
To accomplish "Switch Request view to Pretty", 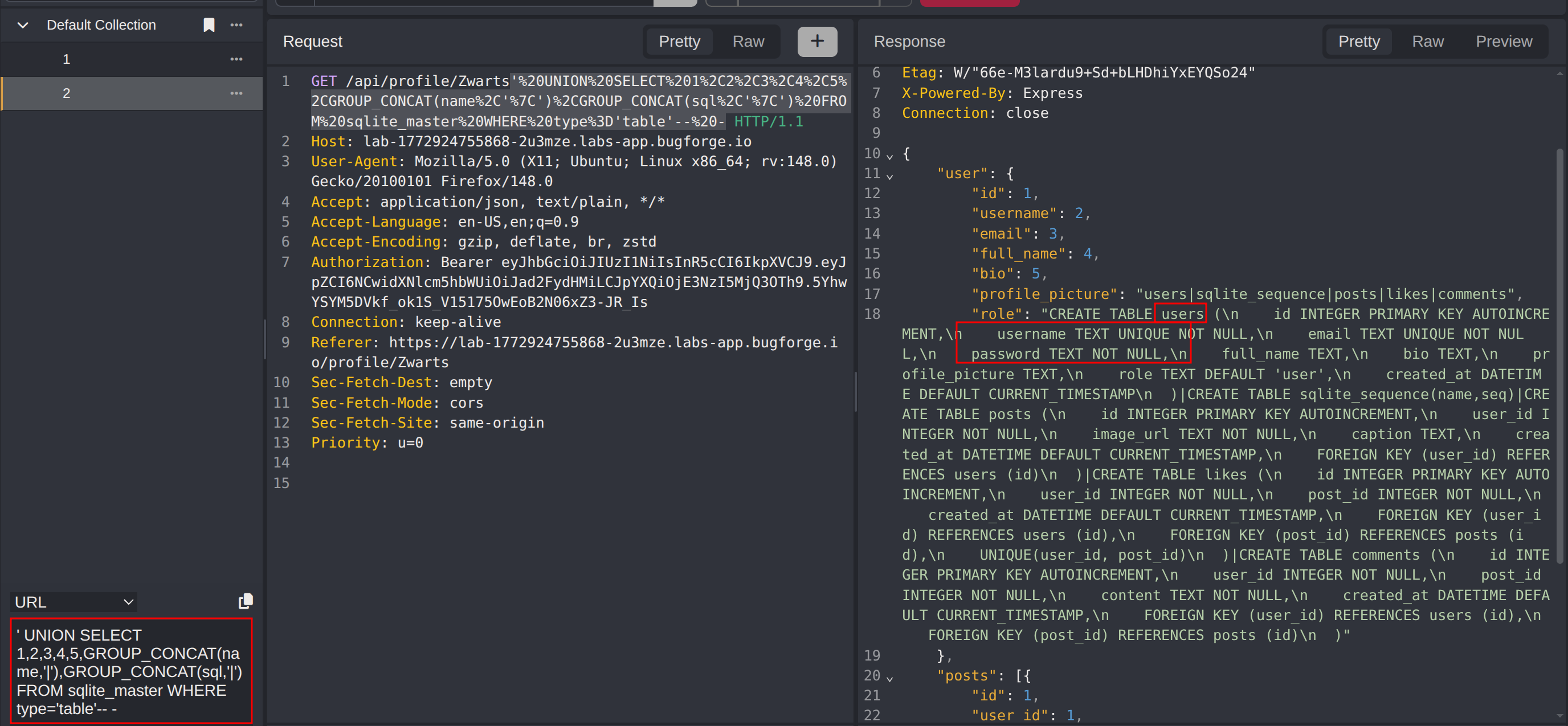I will (x=679, y=42).
